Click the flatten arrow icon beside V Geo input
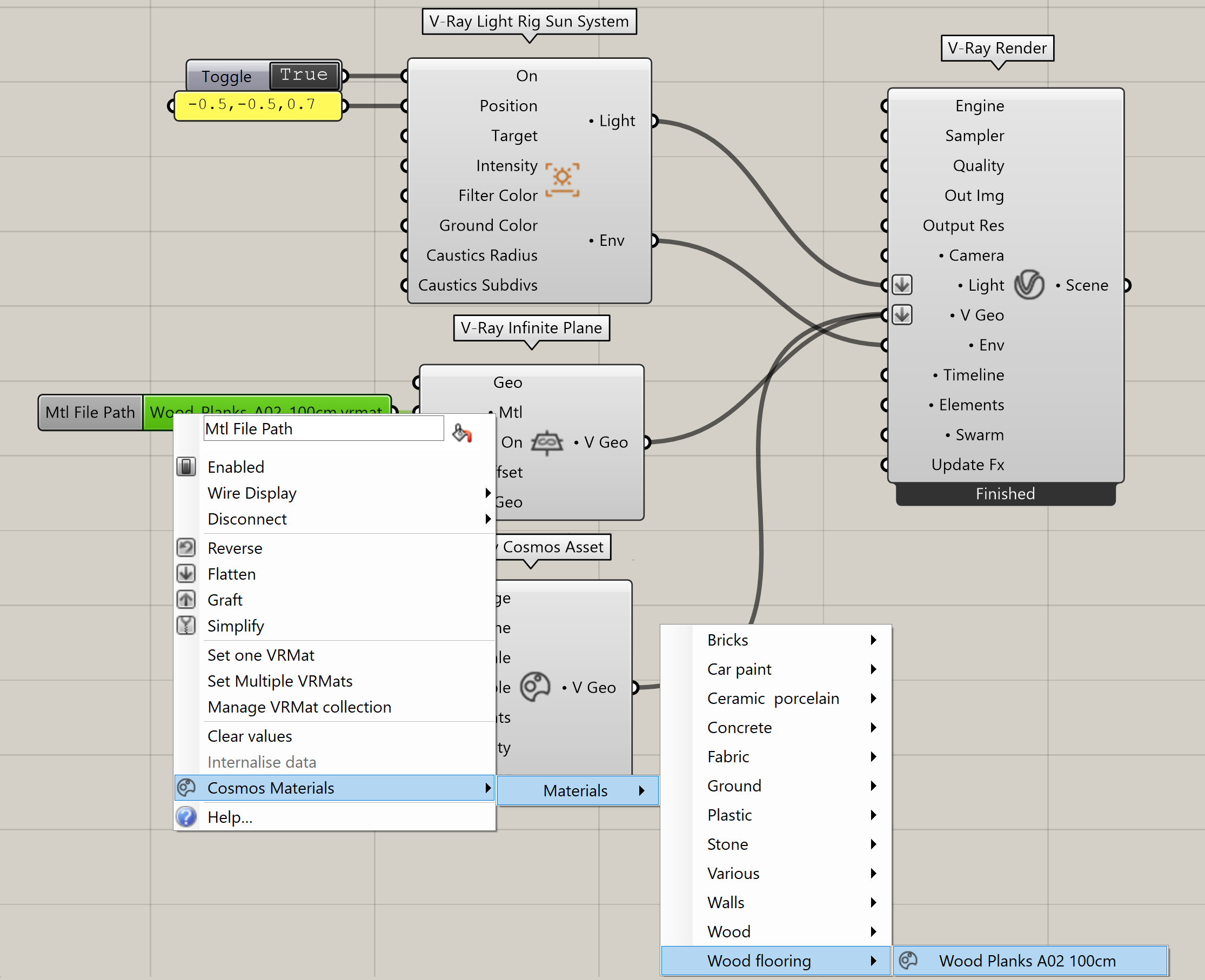This screenshot has height=980, width=1205. 902,314
